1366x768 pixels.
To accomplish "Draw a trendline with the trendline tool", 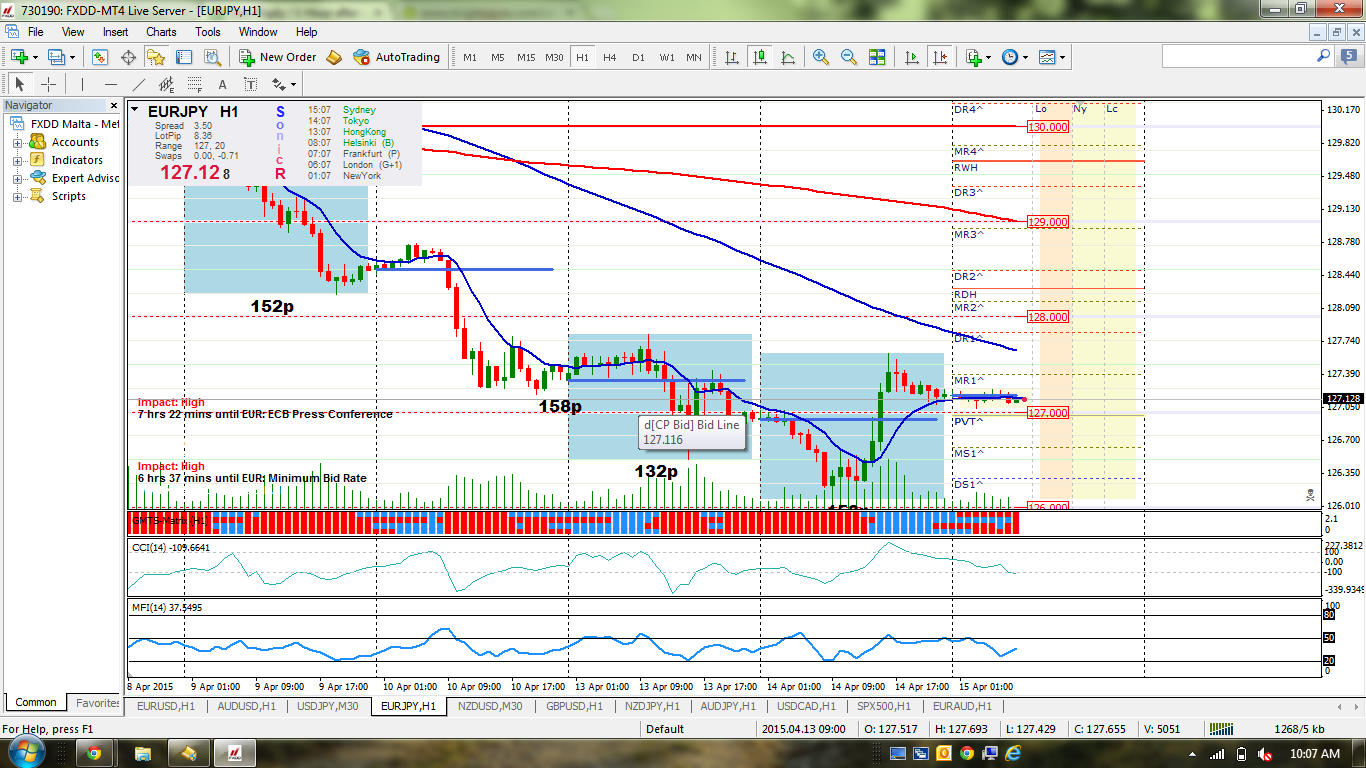I will click(138, 84).
